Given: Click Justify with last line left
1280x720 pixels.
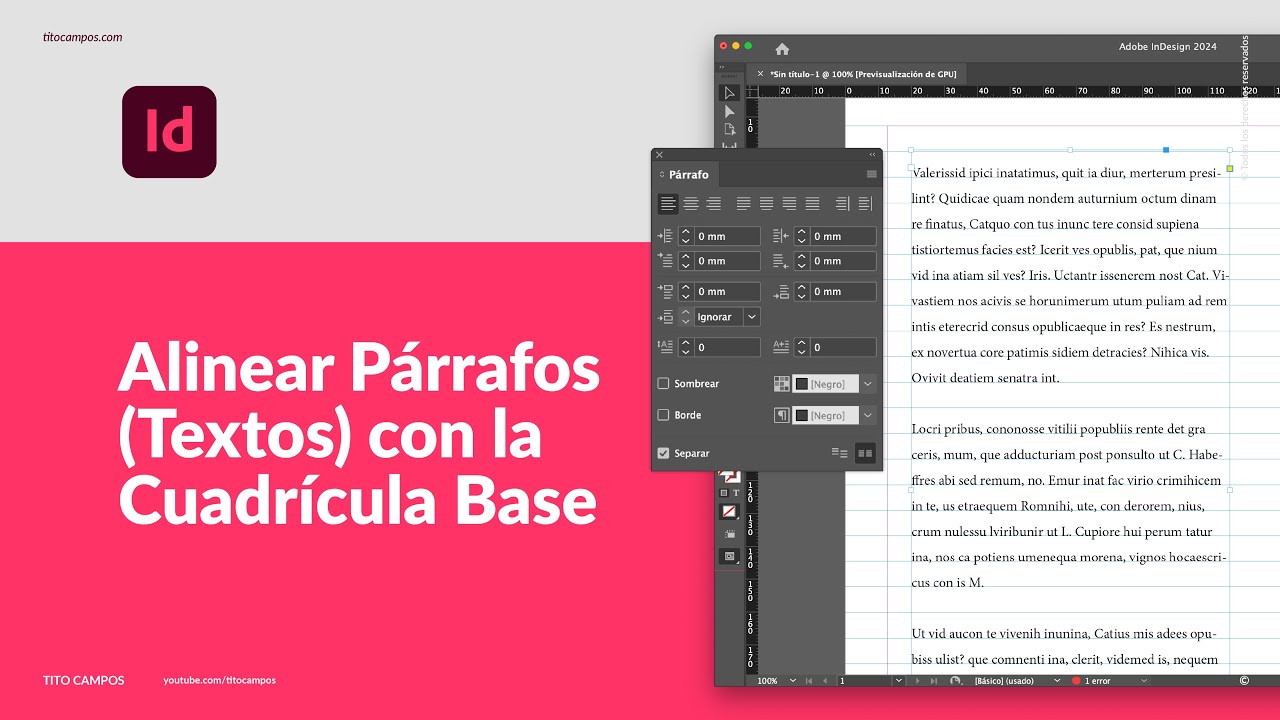Looking at the screenshot, I should coord(743,203).
